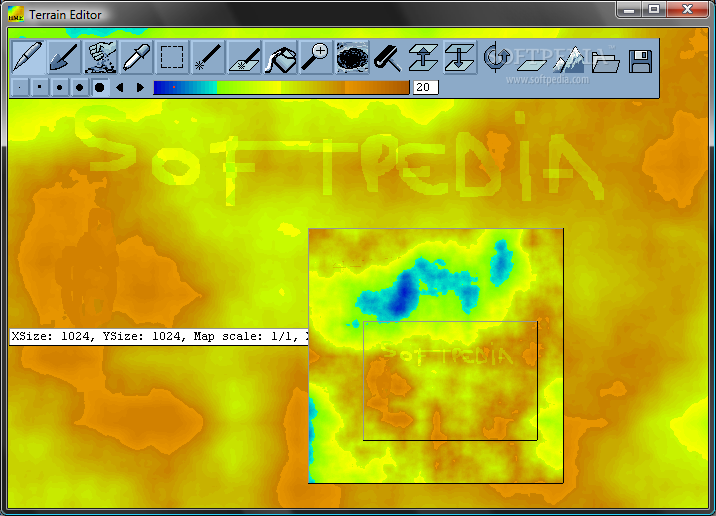The height and width of the screenshot is (516, 716).
Task: Select the fourth brush size dot
Action: tap(79, 87)
